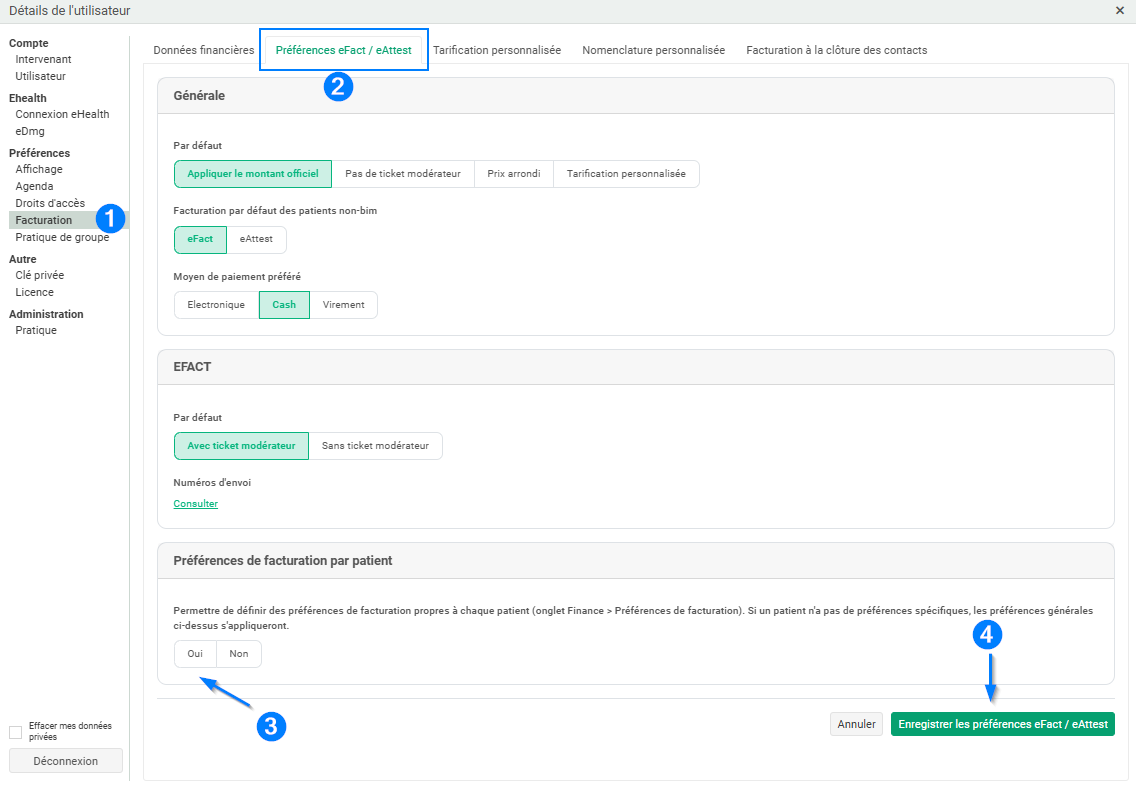Close the user details dialog

coord(1119,10)
